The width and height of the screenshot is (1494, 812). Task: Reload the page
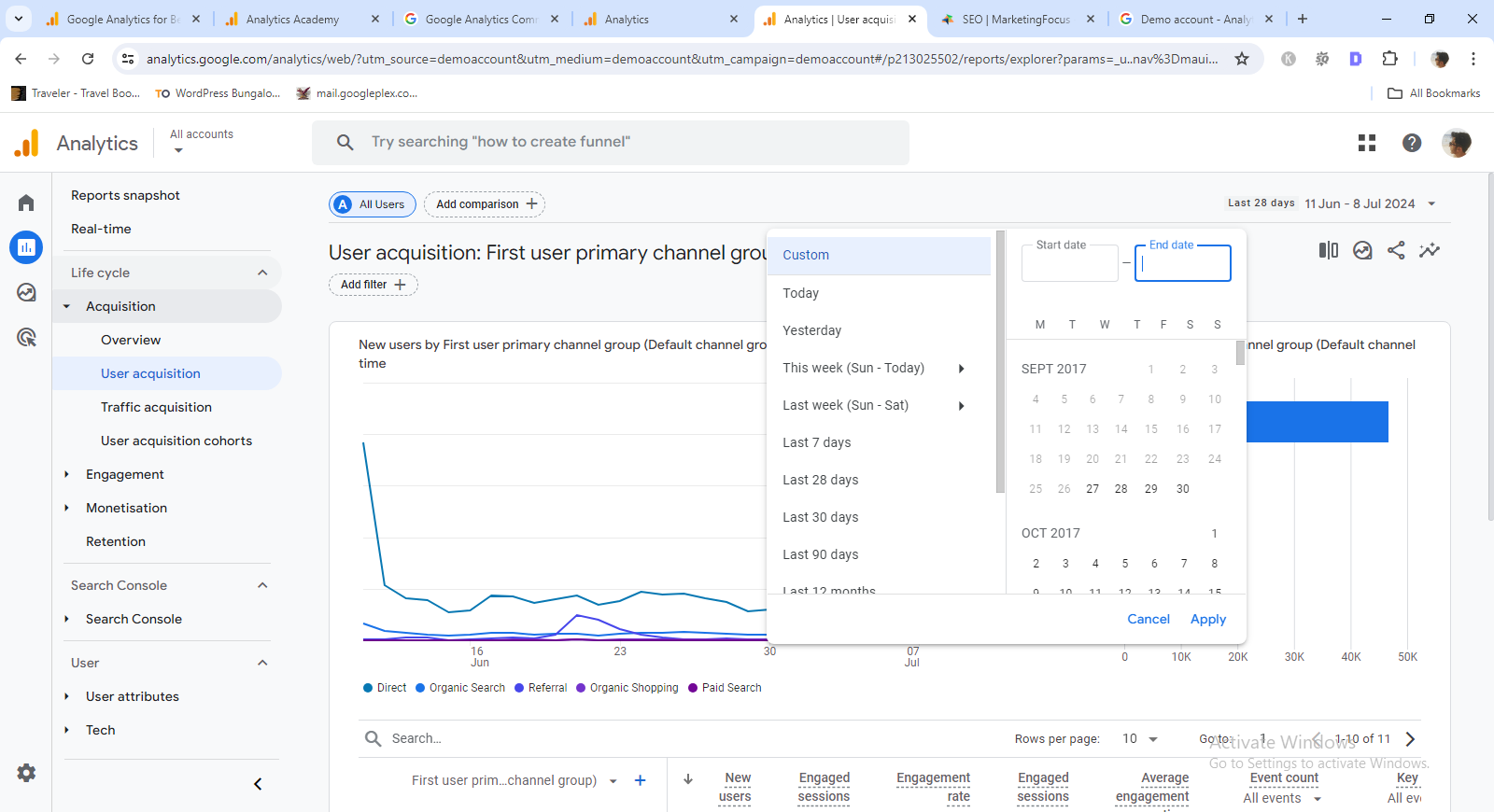point(88,59)
